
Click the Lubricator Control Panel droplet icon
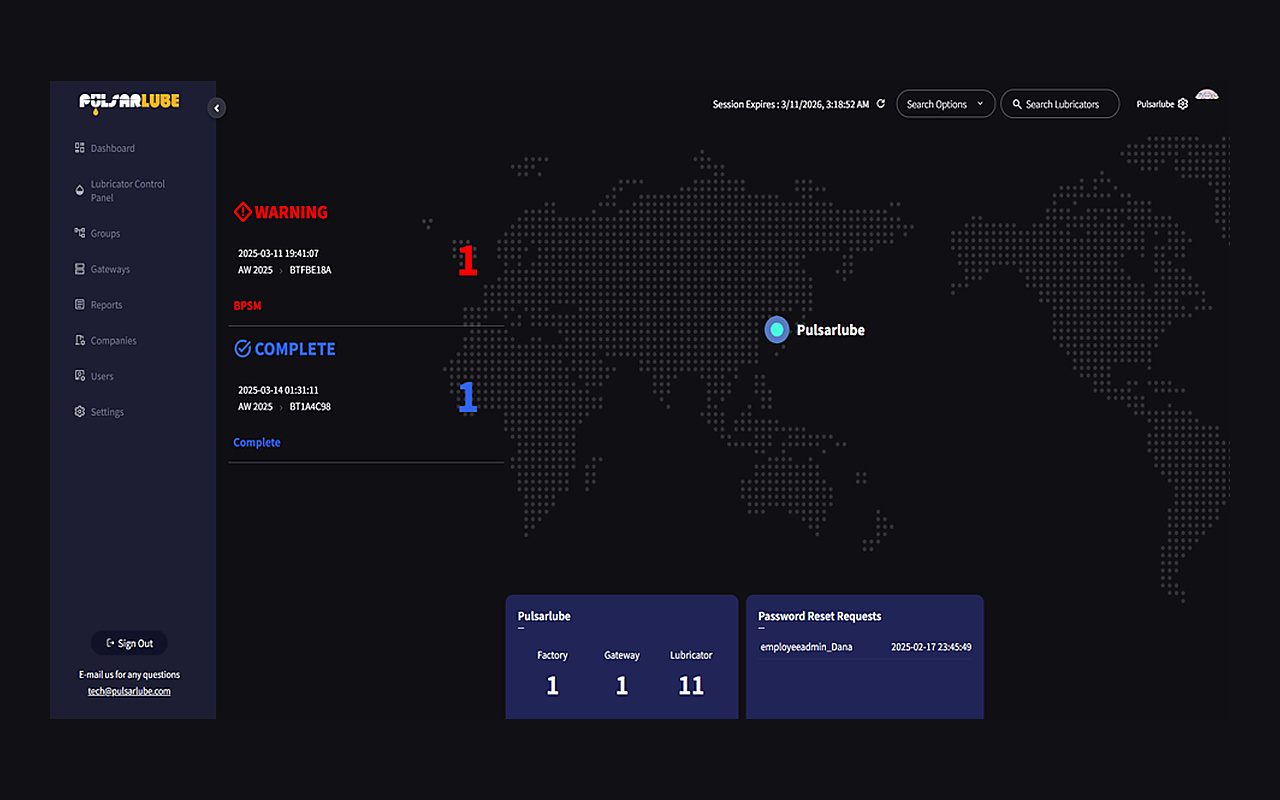point(80,190)
